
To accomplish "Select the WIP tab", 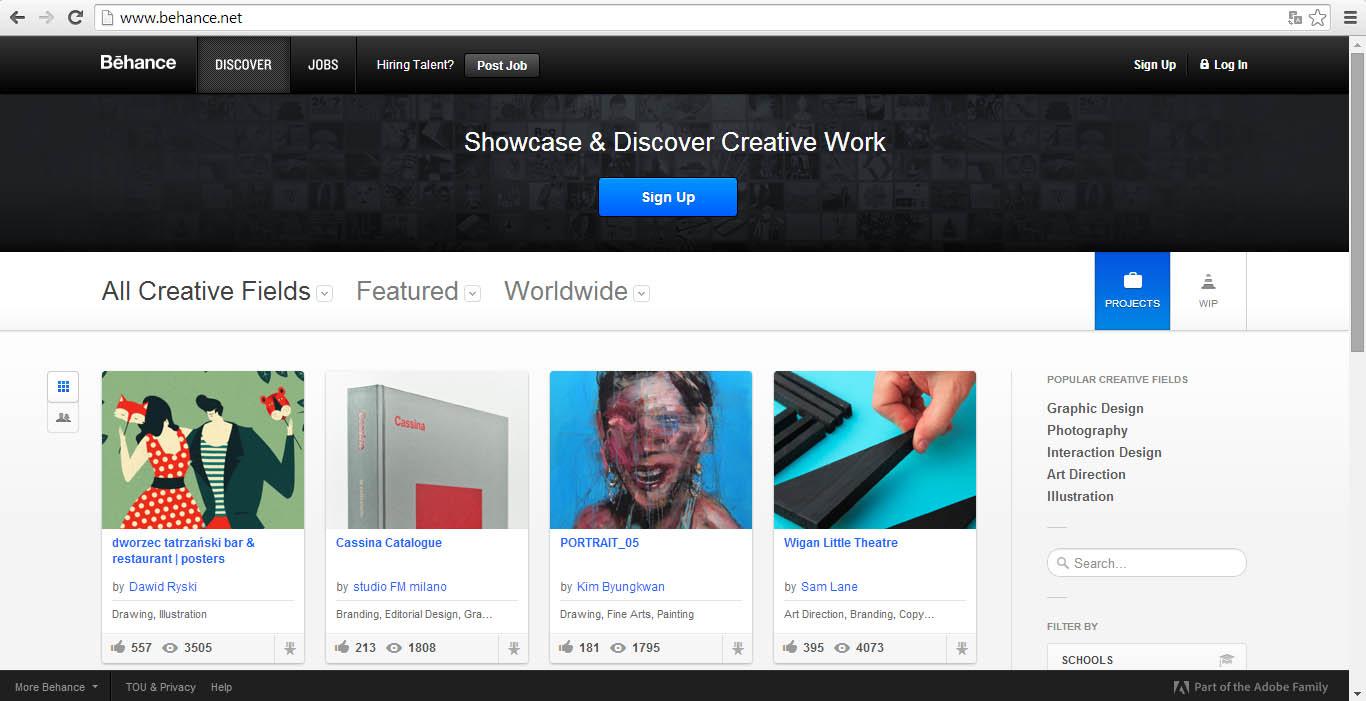I will 1208,291.
